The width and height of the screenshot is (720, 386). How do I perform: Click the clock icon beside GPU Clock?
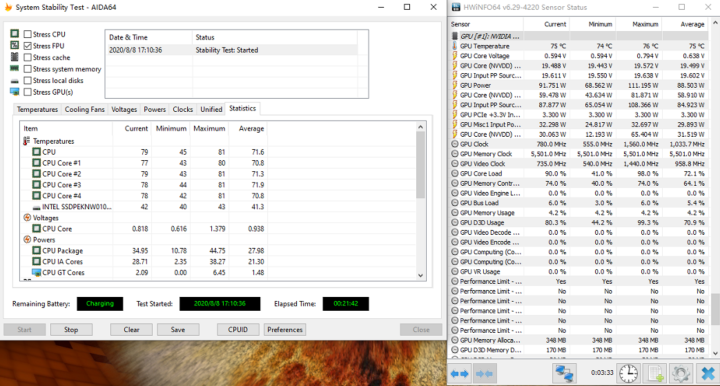click(x=455, y=144)
